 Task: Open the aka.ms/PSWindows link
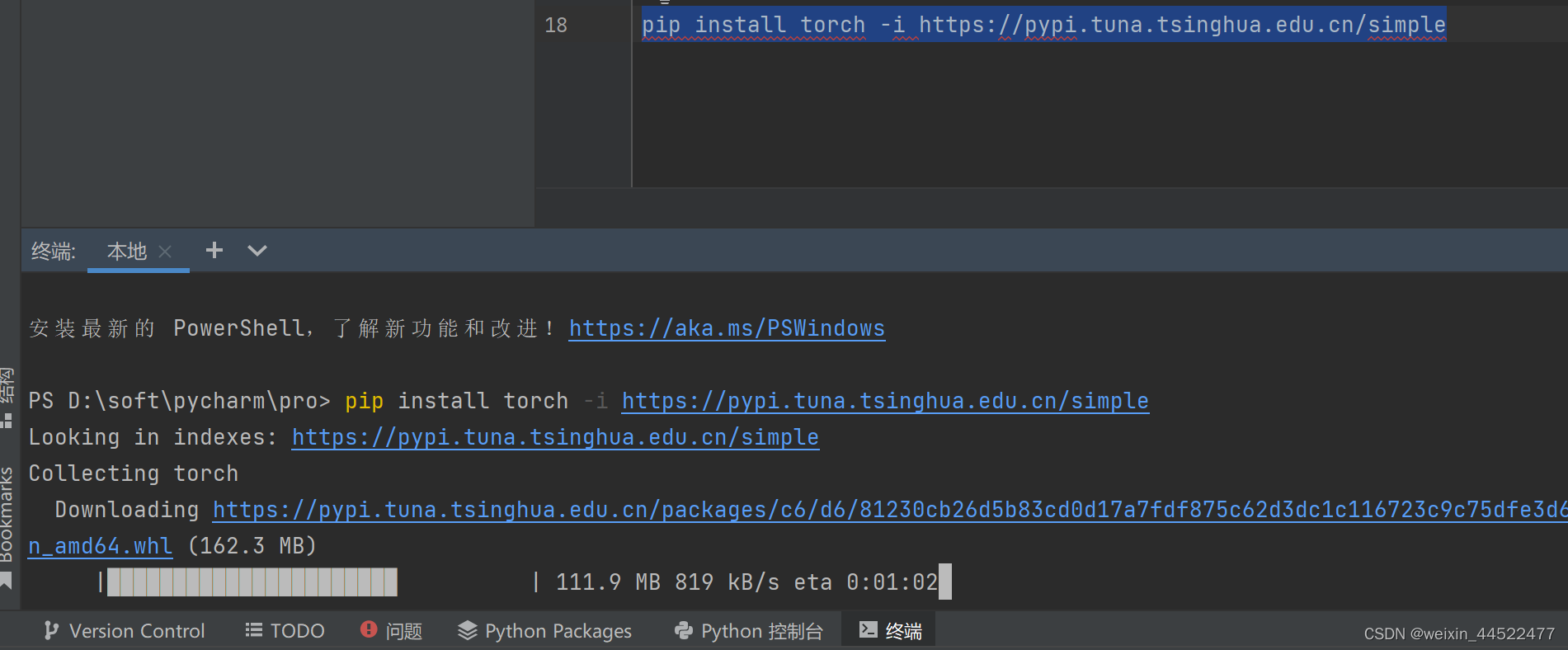pyautogui.click(x=727, y=328)
